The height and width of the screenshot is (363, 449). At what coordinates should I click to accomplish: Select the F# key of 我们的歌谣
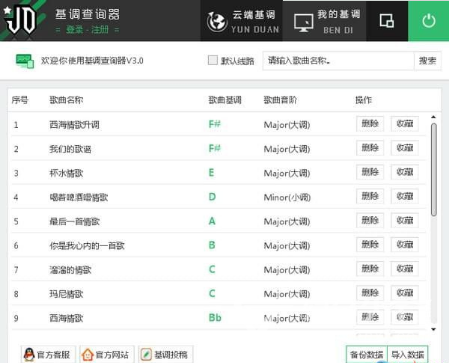point(214,148)
